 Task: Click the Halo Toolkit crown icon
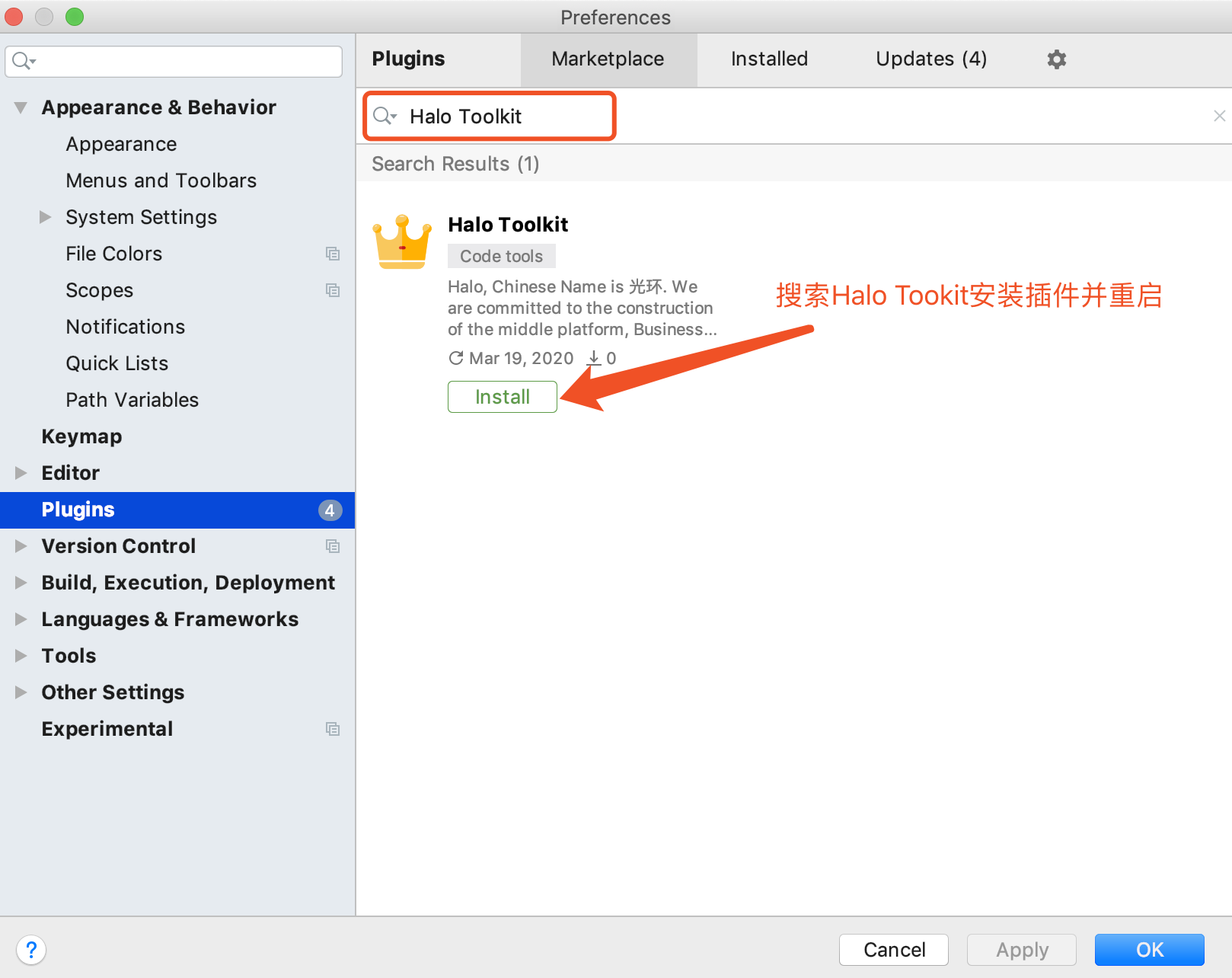[401, 242]
